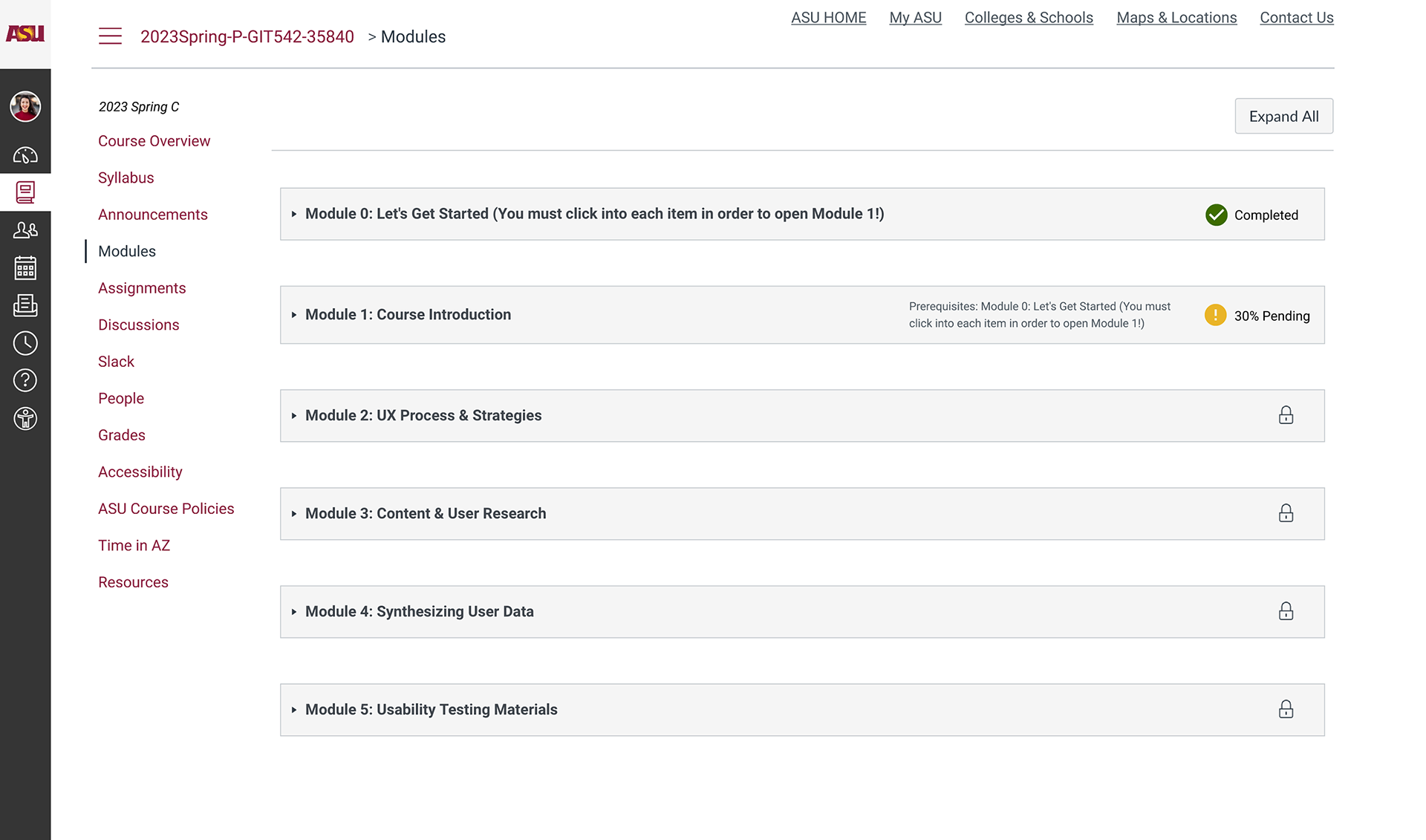
Task: Open the History clock icon
Action: tap(25, 343)
